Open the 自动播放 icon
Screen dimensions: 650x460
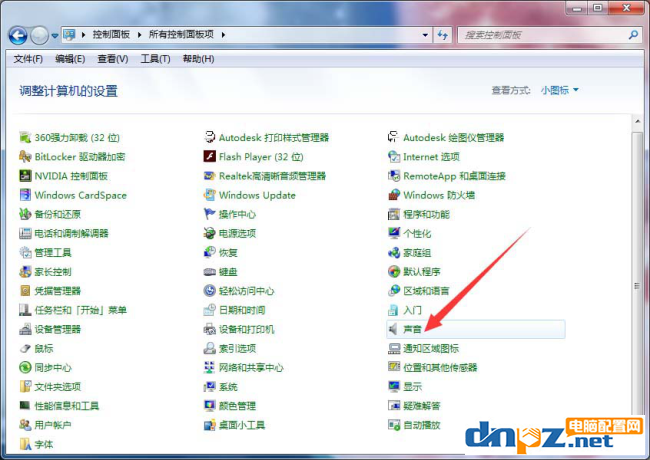tap(394, 425)
